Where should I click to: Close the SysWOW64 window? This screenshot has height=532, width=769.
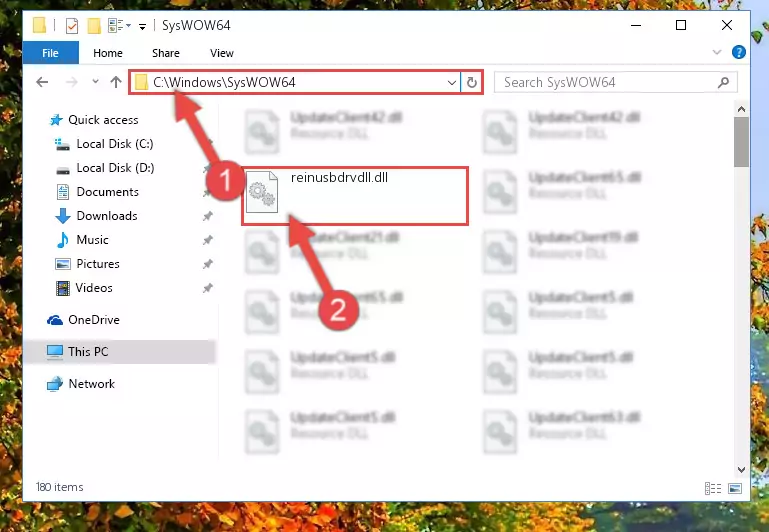(x=726, y=25)
